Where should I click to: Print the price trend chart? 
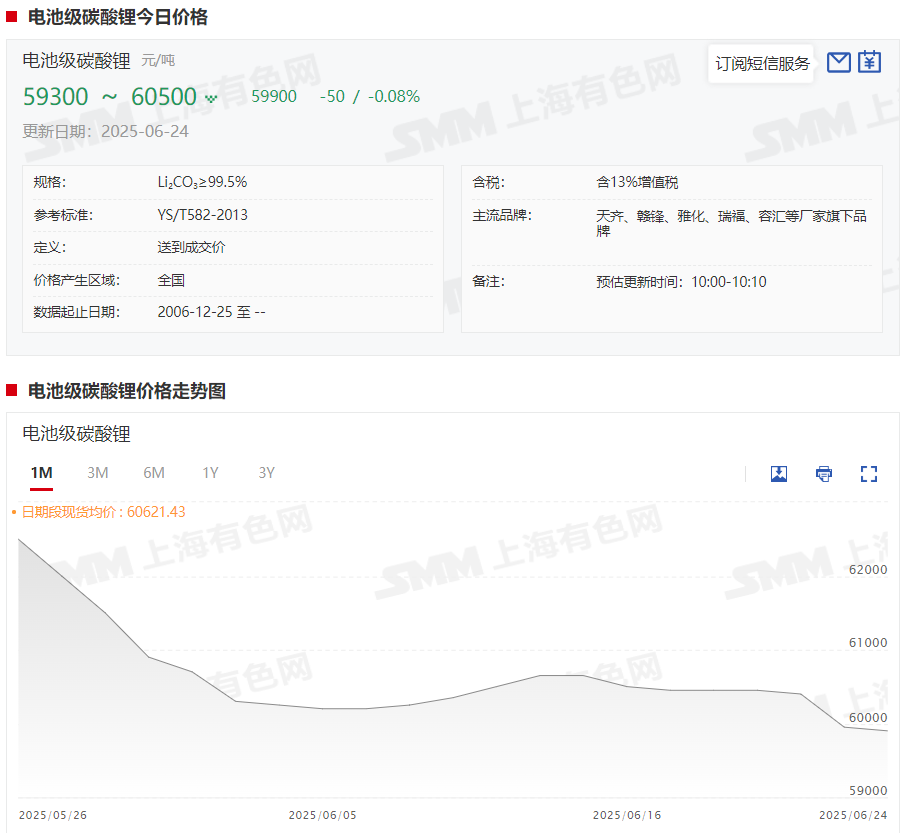[x=824, y=474]
